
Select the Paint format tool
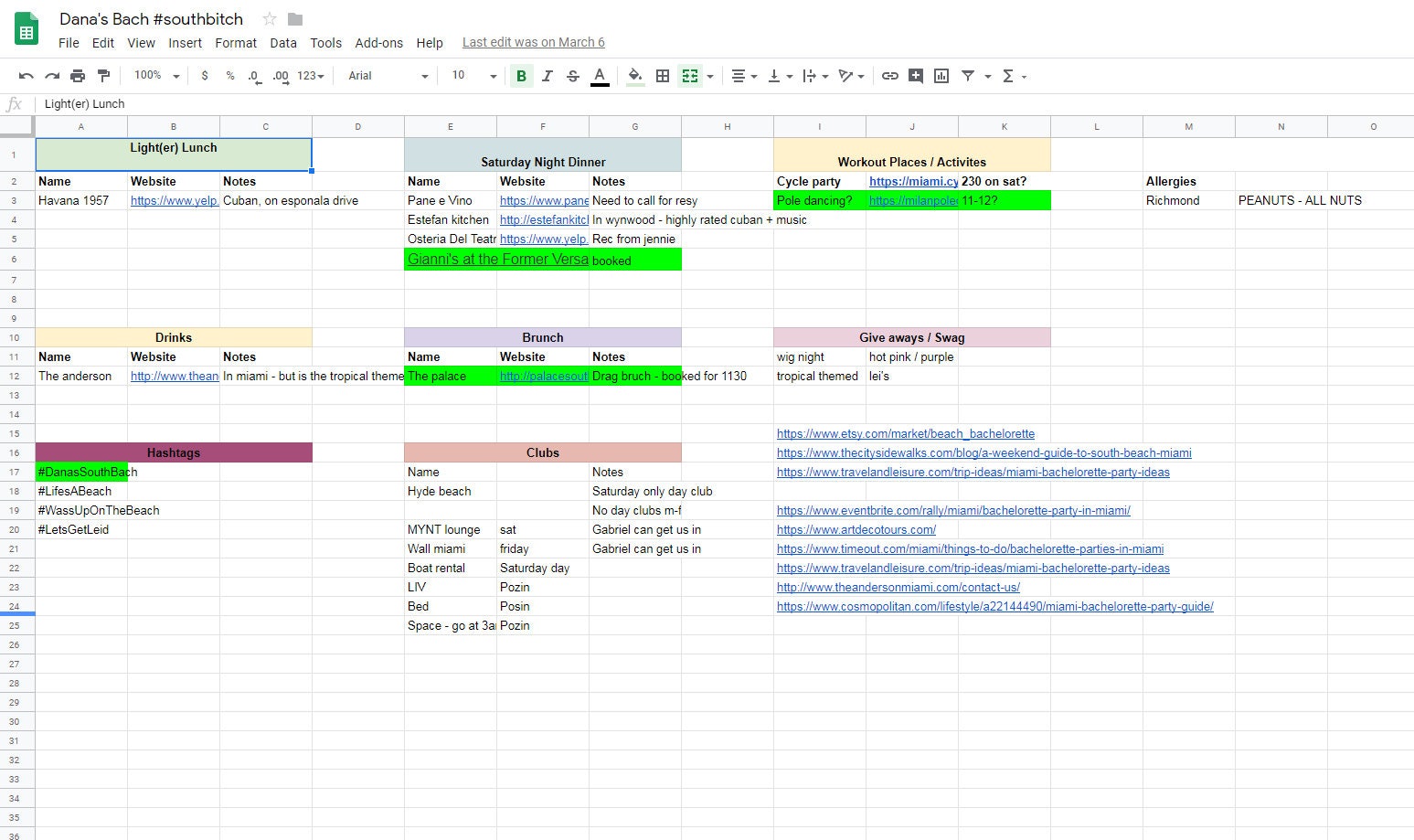coord(103,76)
